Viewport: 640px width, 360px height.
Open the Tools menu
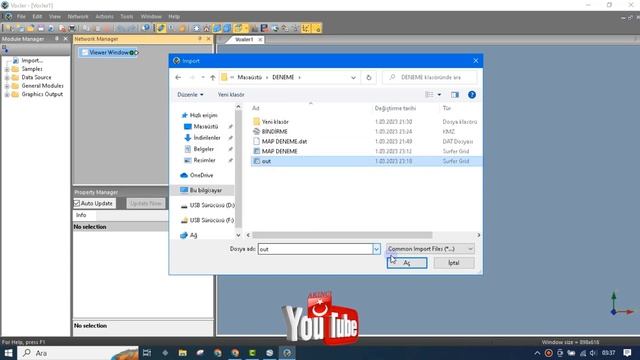tap(127, 17)
